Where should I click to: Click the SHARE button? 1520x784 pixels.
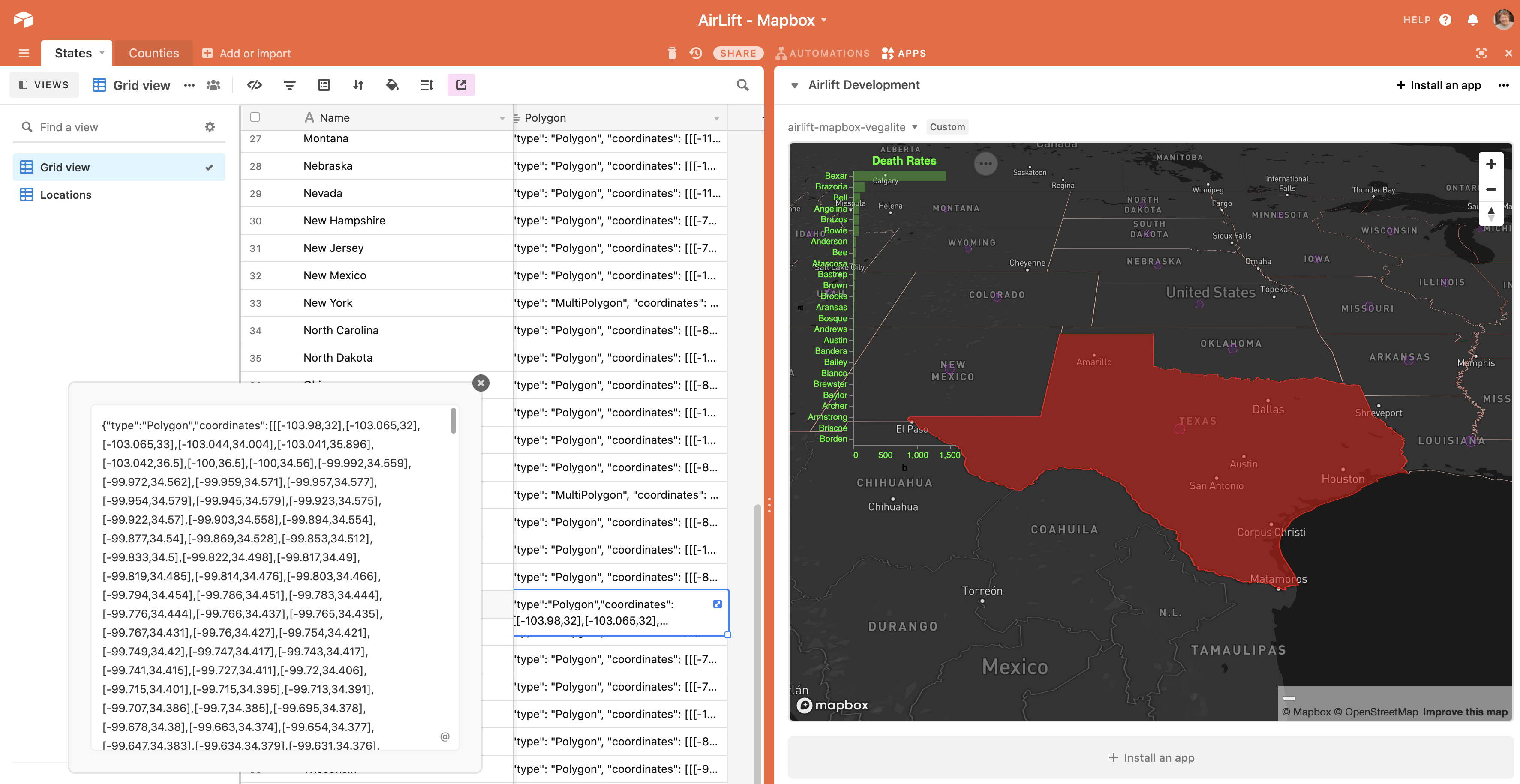[x=738, y=53]
